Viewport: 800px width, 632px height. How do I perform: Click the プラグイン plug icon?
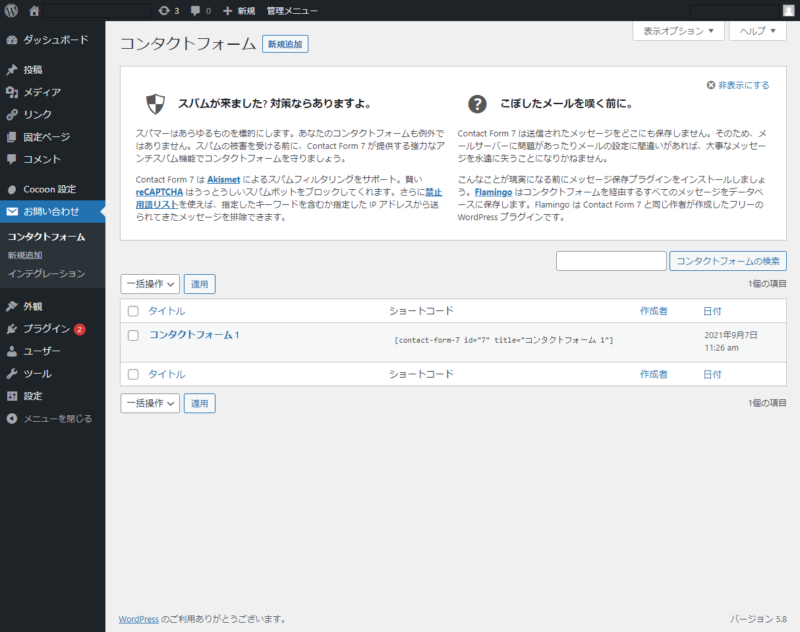pos(12,329)
